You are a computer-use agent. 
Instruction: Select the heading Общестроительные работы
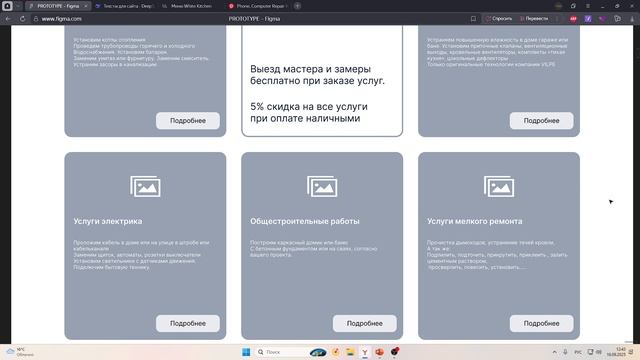pos(305,221)
